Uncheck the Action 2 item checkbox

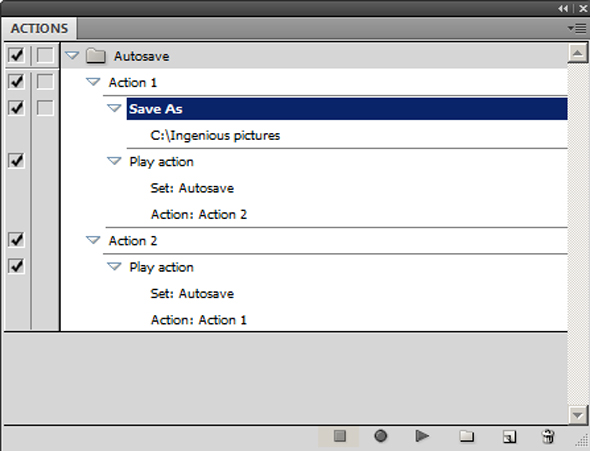[x=16, y=240]
